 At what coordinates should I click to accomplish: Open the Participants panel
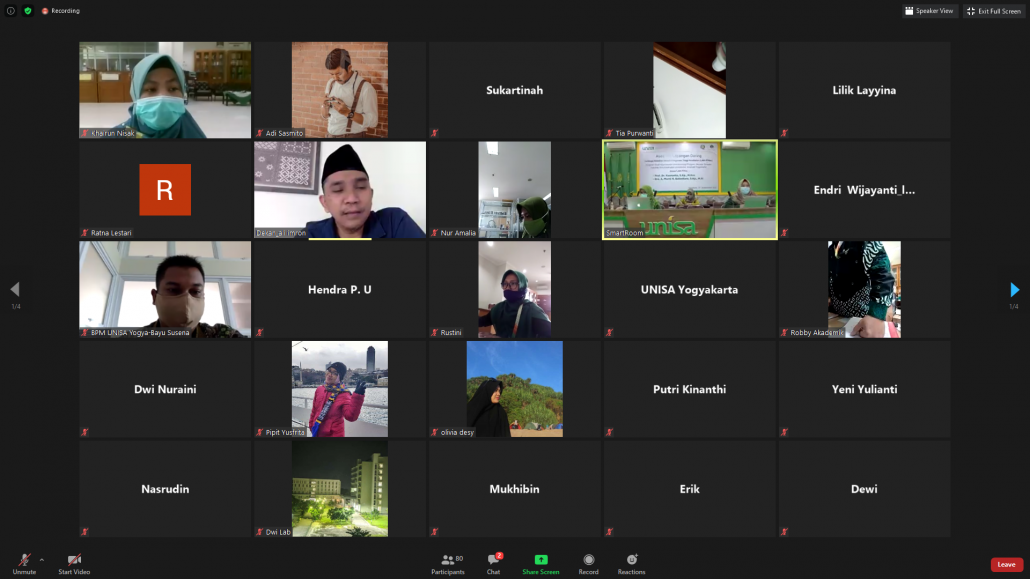447,561
